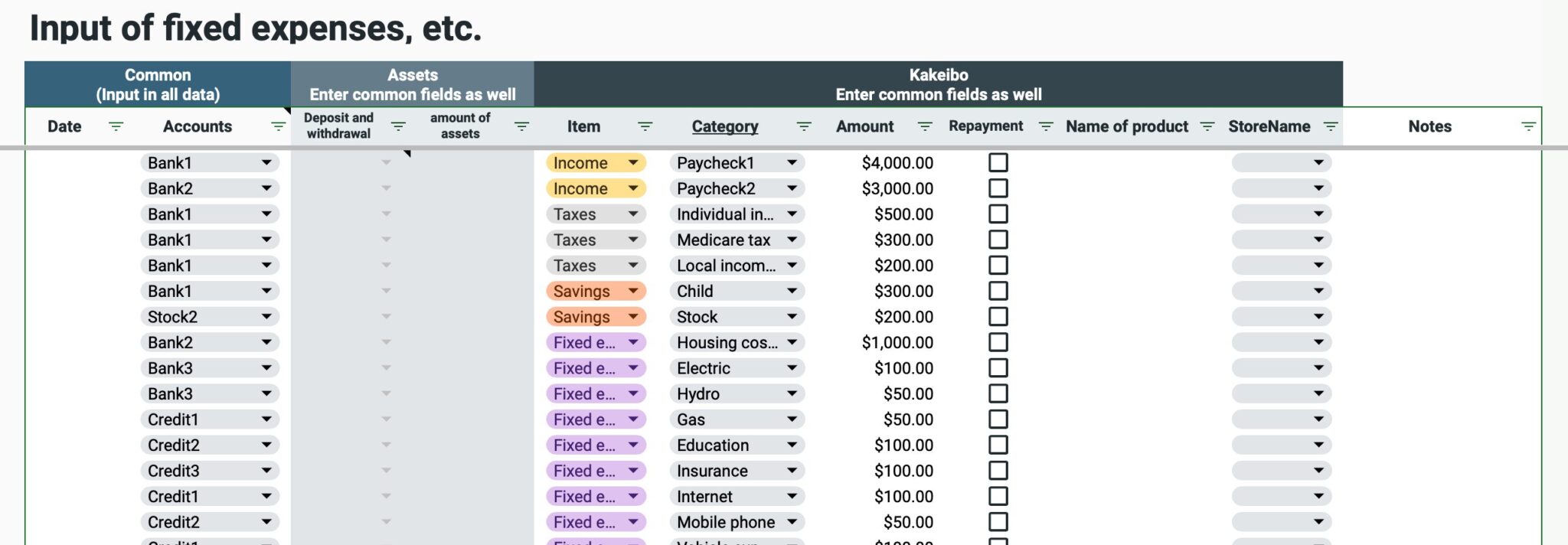
Task: Open the underlined Category header link
Action: [724, 126]
